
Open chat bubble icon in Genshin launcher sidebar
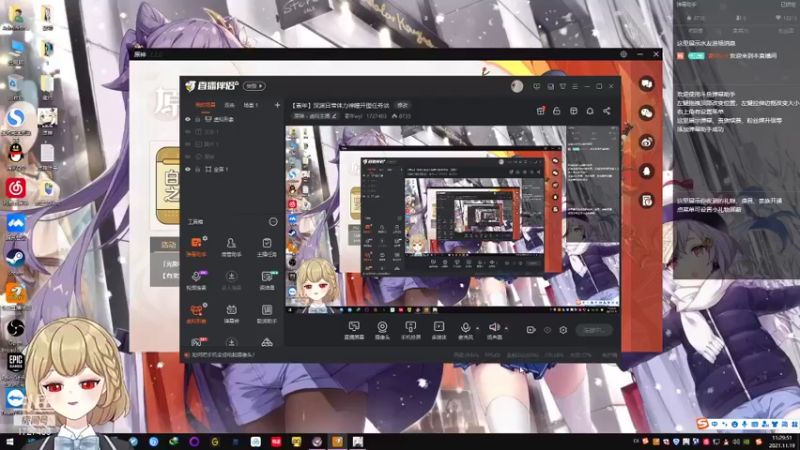[x=646, y=84]
